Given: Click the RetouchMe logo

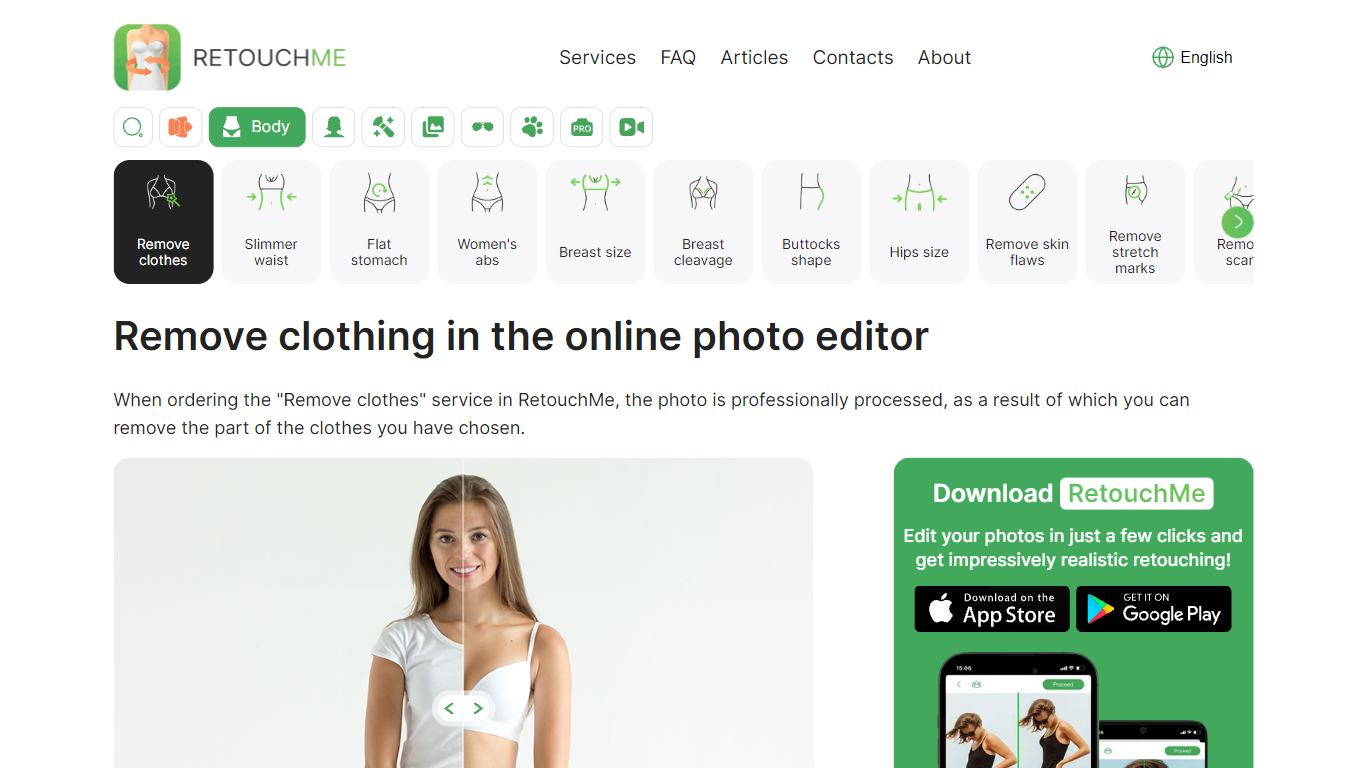Looking at the screenshot, I should [228, 57].
